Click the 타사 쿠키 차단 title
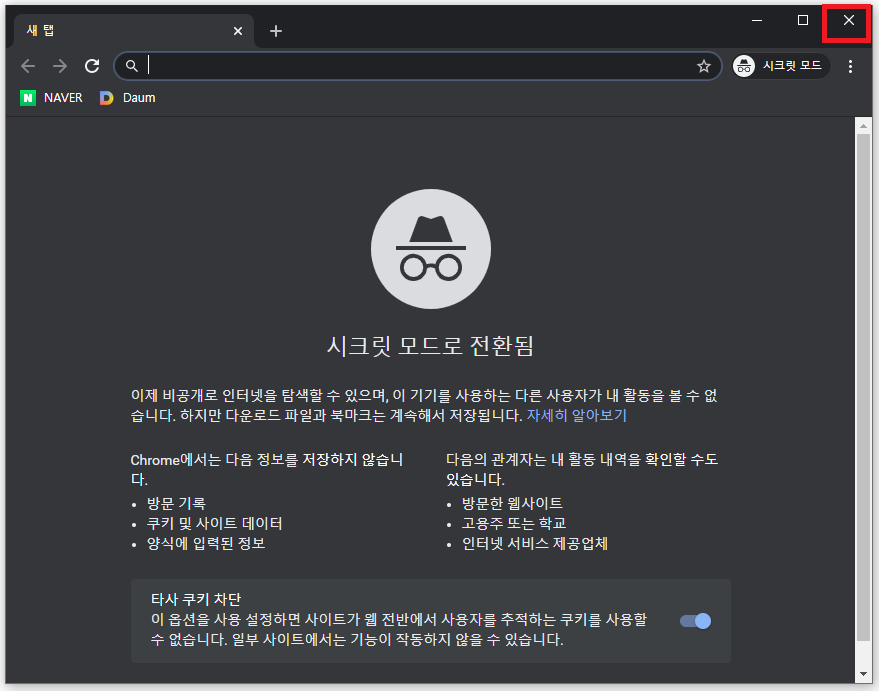 click(196, 599)
